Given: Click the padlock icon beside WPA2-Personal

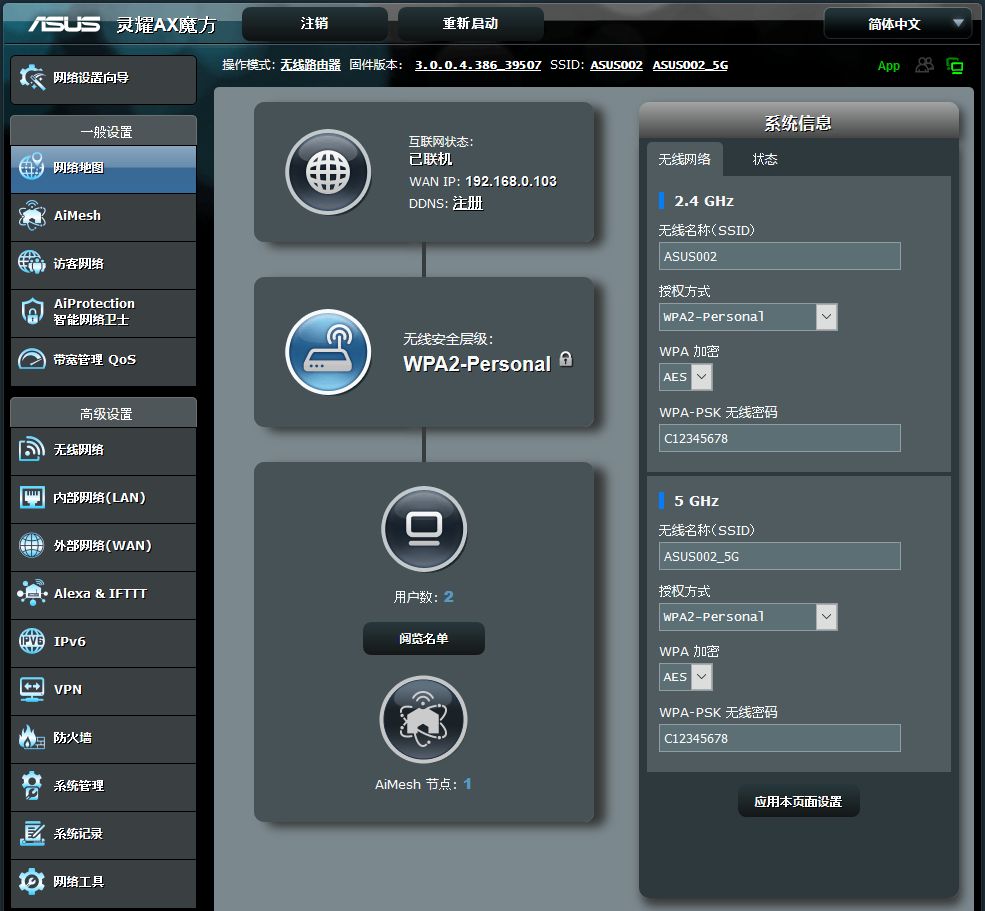Looking at the screenshot, I should [566, 359].
